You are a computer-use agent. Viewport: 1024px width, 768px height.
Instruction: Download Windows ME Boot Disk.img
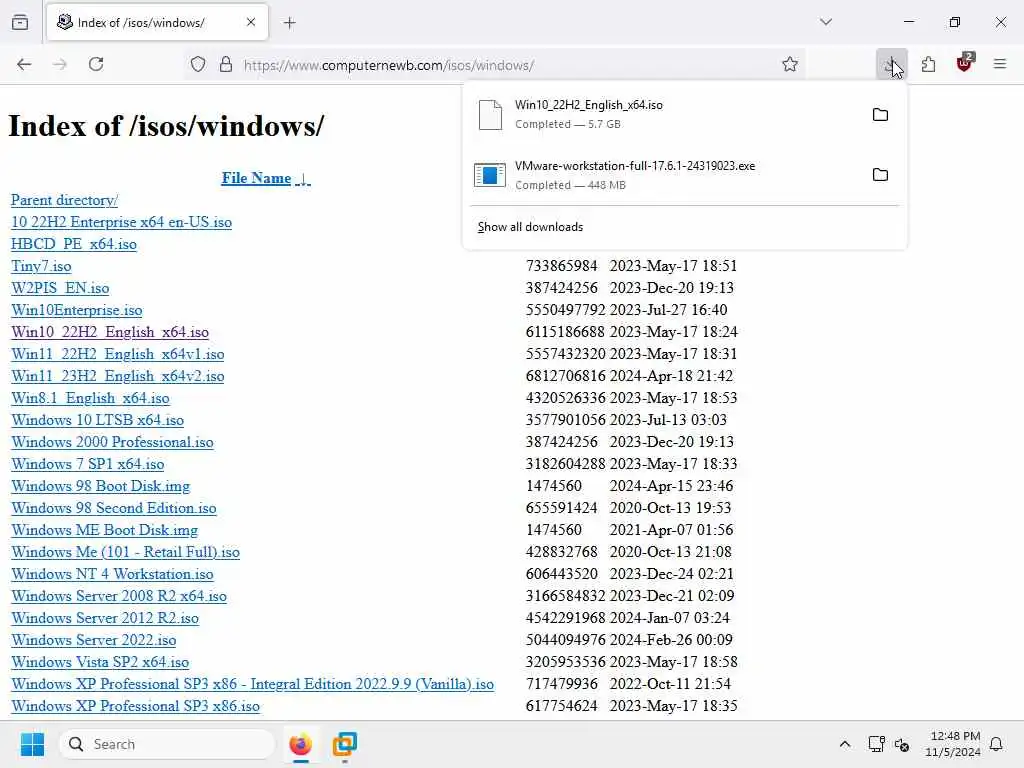(104, 530)
